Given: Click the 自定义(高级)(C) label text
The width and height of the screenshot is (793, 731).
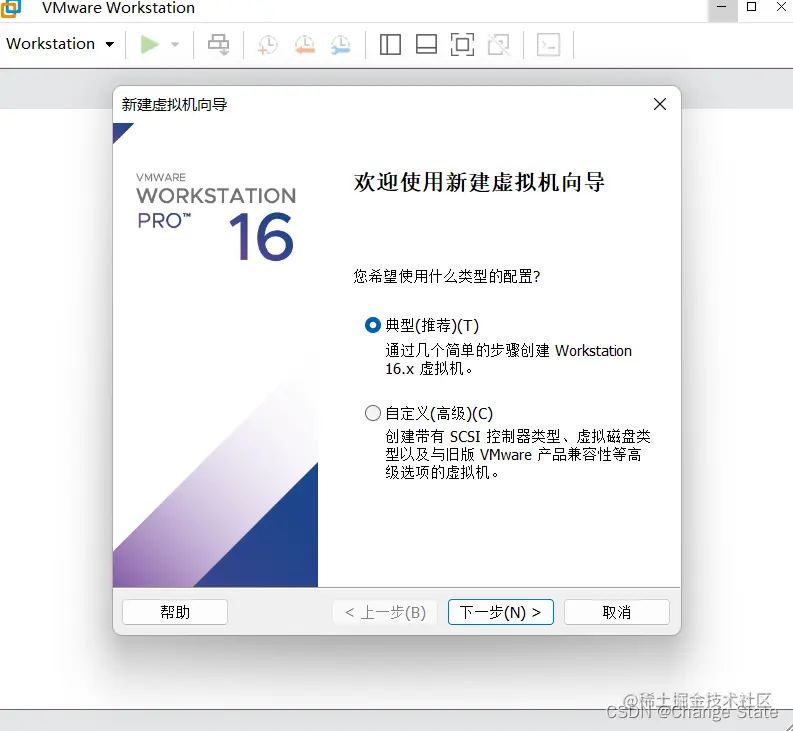Looking at the screenshot, I should coord(439,414).
